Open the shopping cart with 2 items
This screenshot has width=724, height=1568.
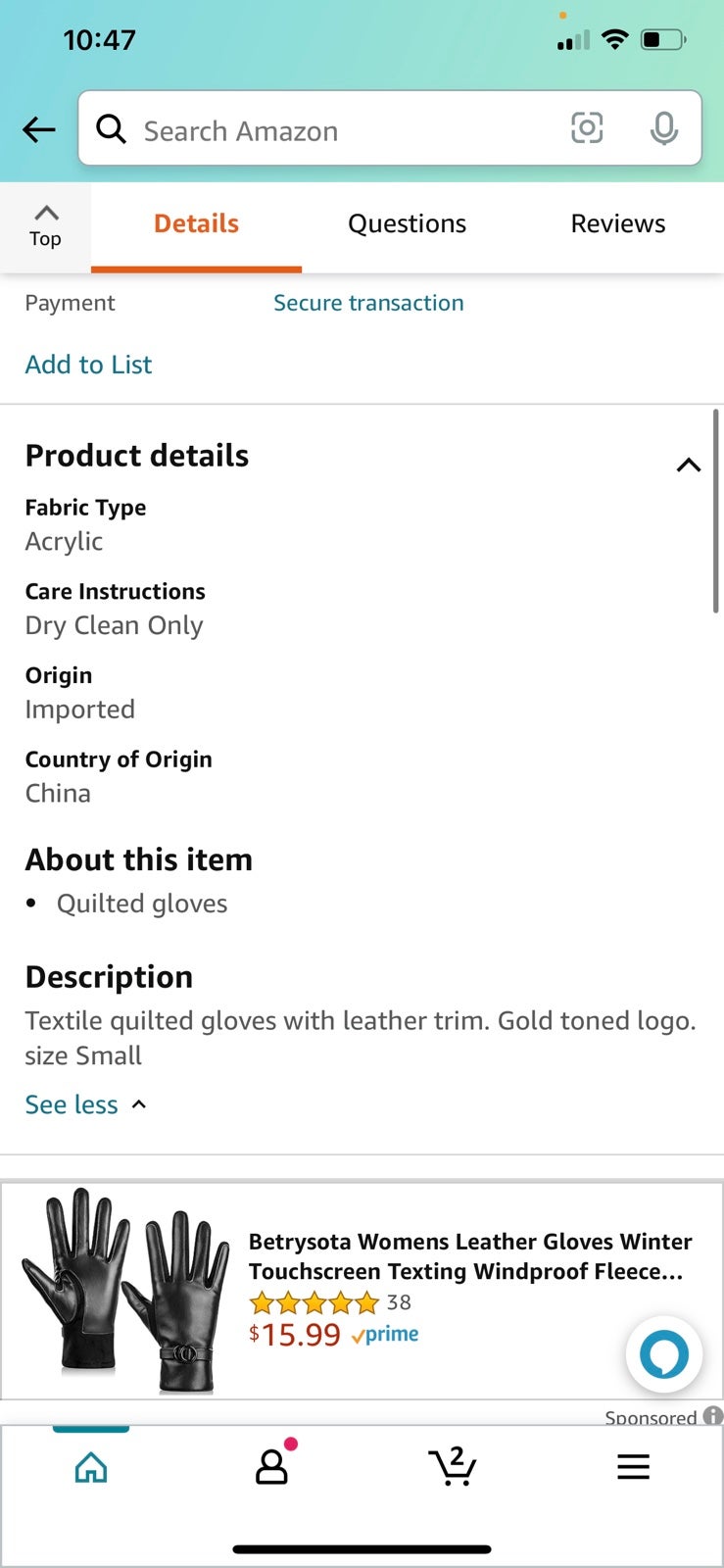(453, 1466)
